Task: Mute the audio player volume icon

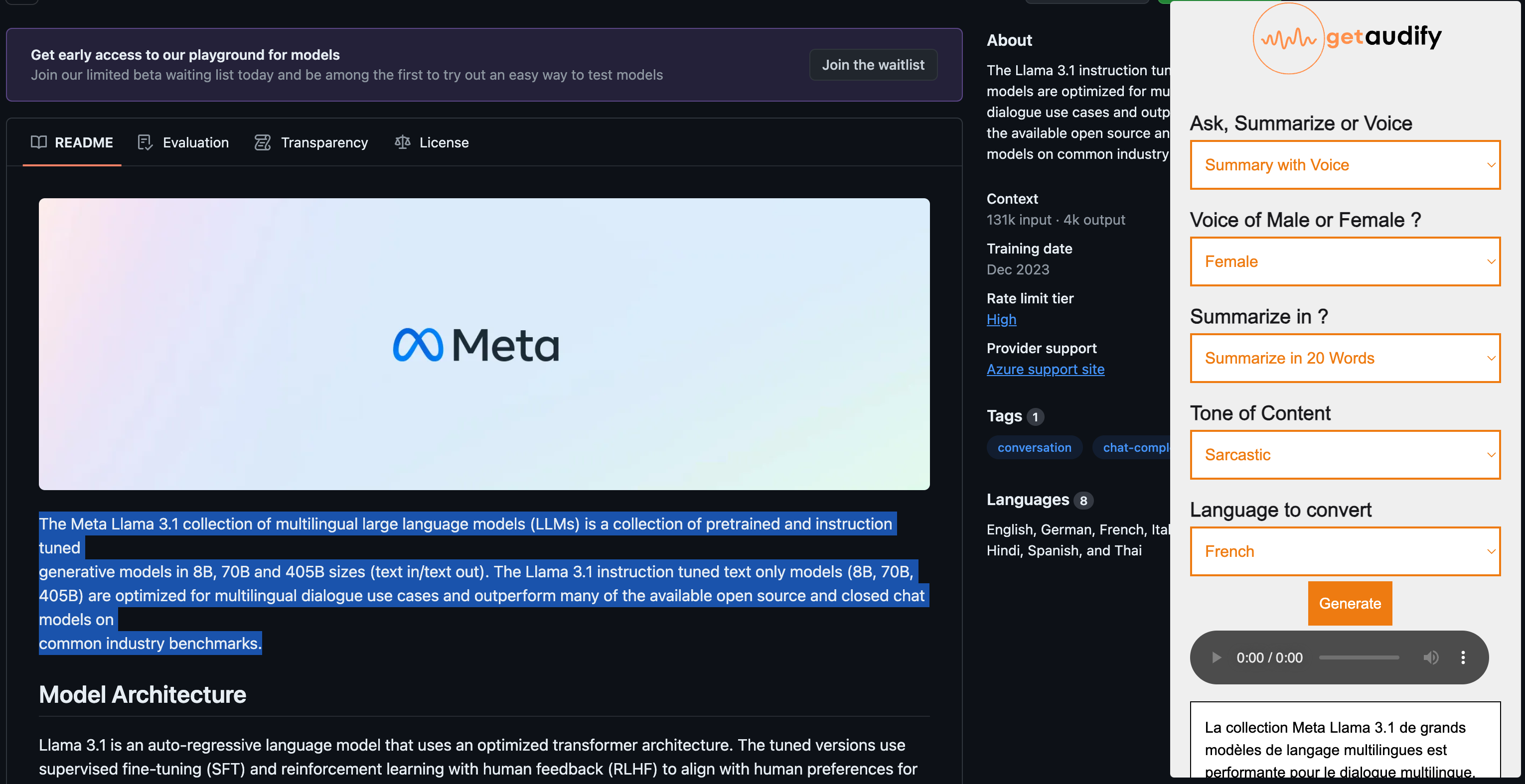Action: (1431, 657)
